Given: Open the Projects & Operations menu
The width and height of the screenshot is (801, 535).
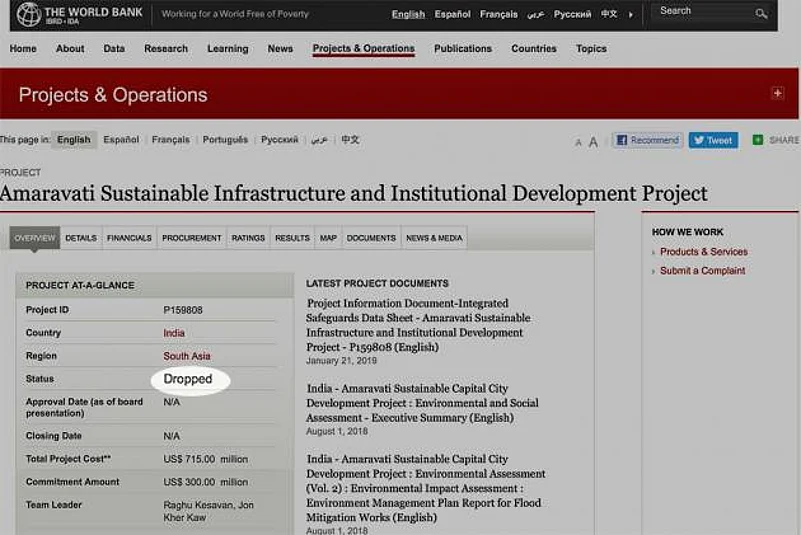Looking at the screenshot, I should [363, 48].
